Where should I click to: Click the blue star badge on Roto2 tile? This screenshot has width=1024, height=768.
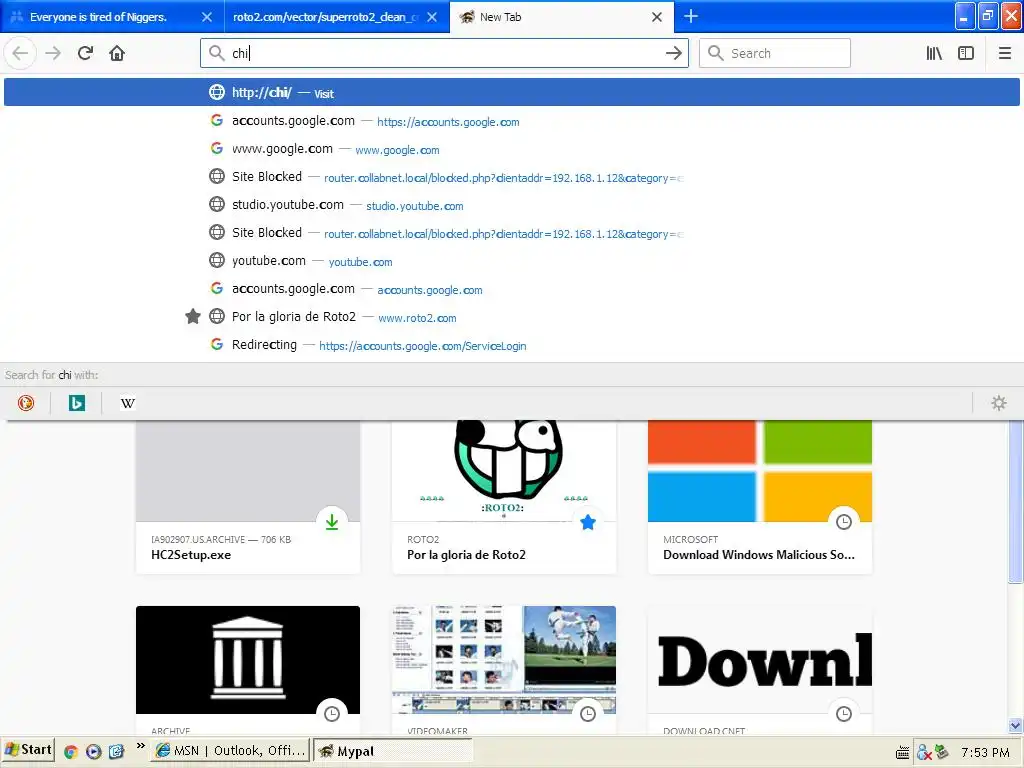pos(588,522)
